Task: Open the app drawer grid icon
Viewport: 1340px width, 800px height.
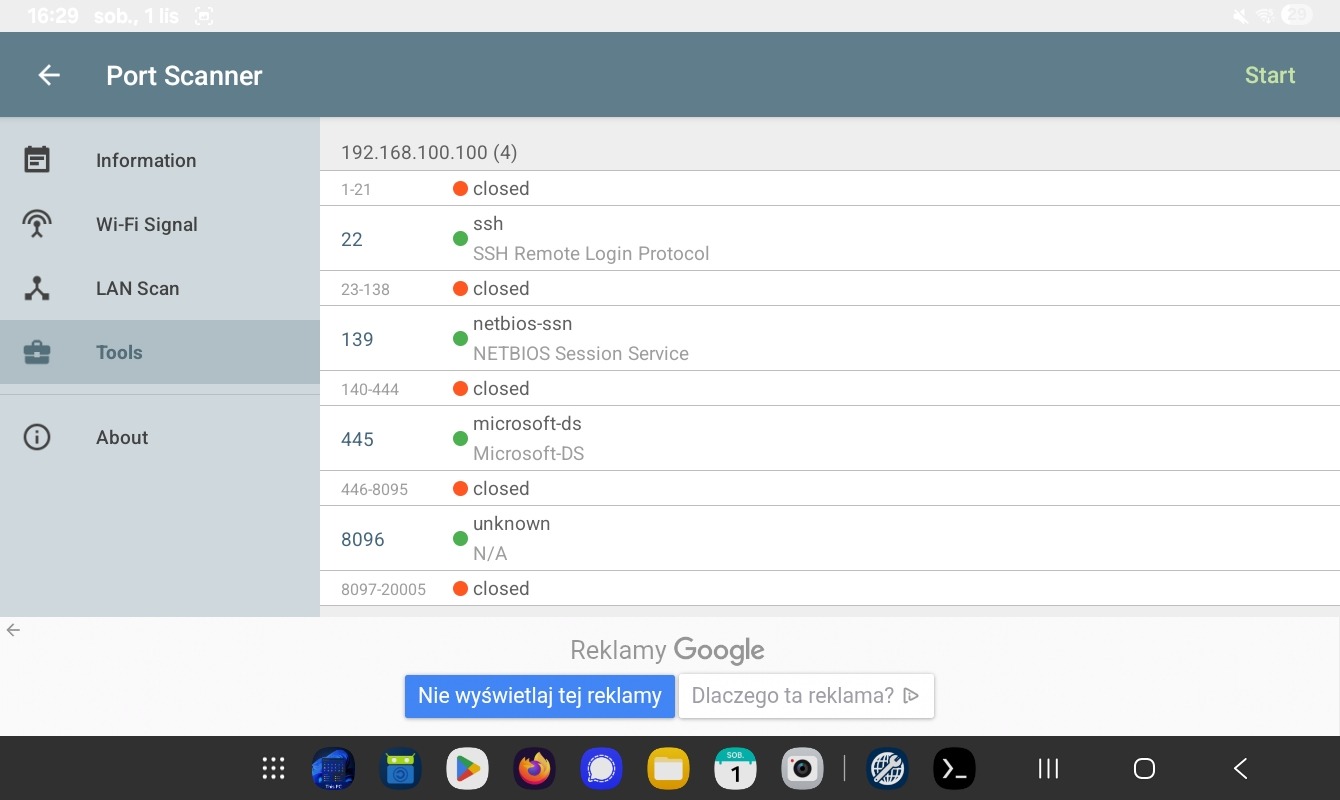Action: pyautogui.click(x=273, y=768)
